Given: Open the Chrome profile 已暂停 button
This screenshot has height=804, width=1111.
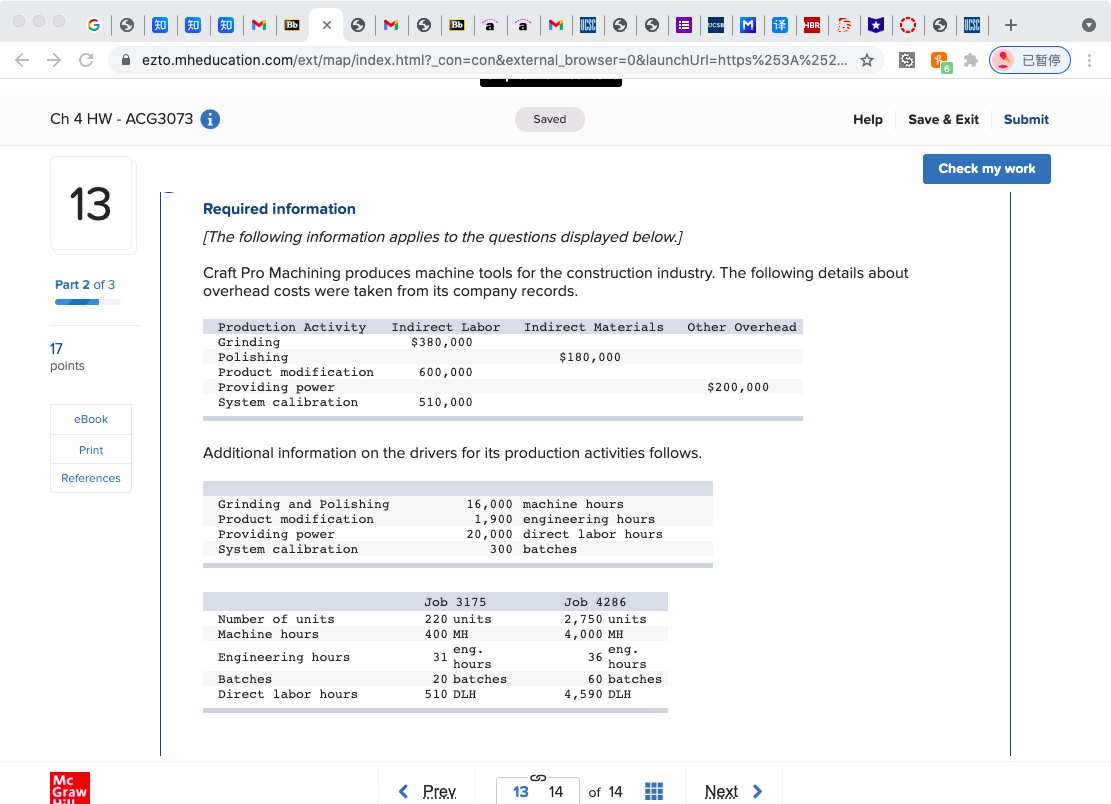Looking at the screenshot, I should point(1030,60).
